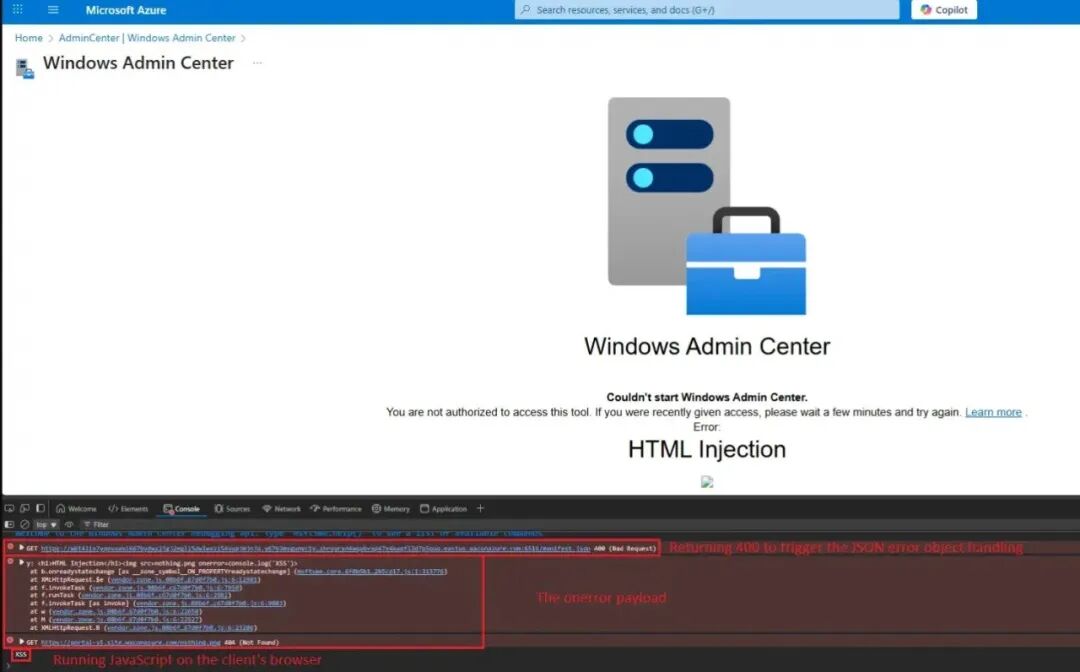Click the filter icon in the console toolbar
Screen dimensions: 1080x672
85,523
